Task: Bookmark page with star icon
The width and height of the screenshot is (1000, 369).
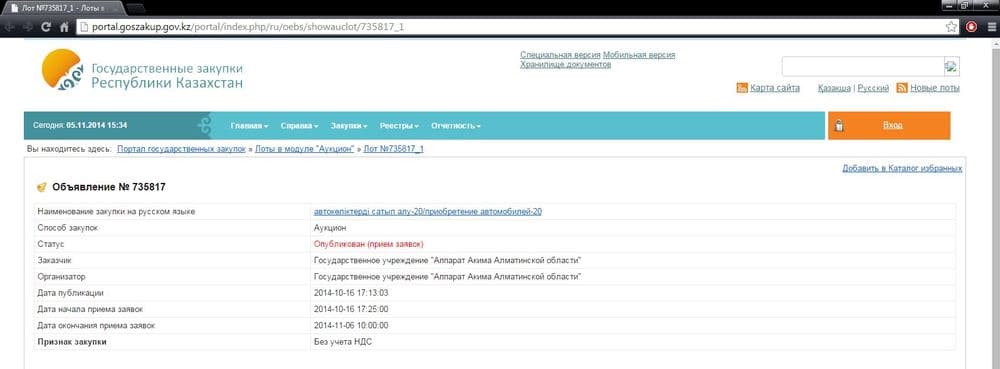Action: 951,27
